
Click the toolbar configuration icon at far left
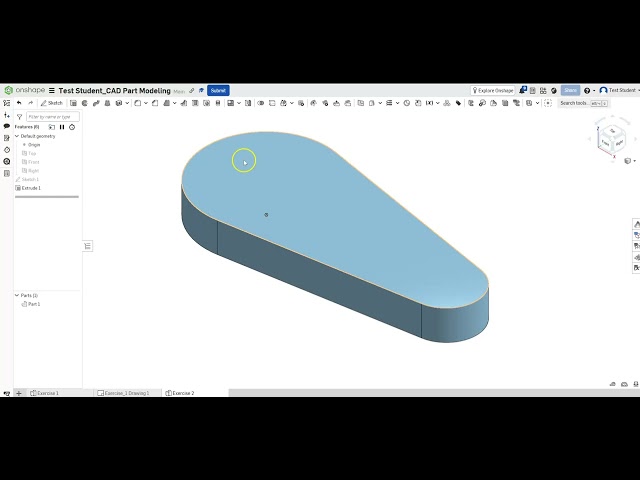coord(7,103)
